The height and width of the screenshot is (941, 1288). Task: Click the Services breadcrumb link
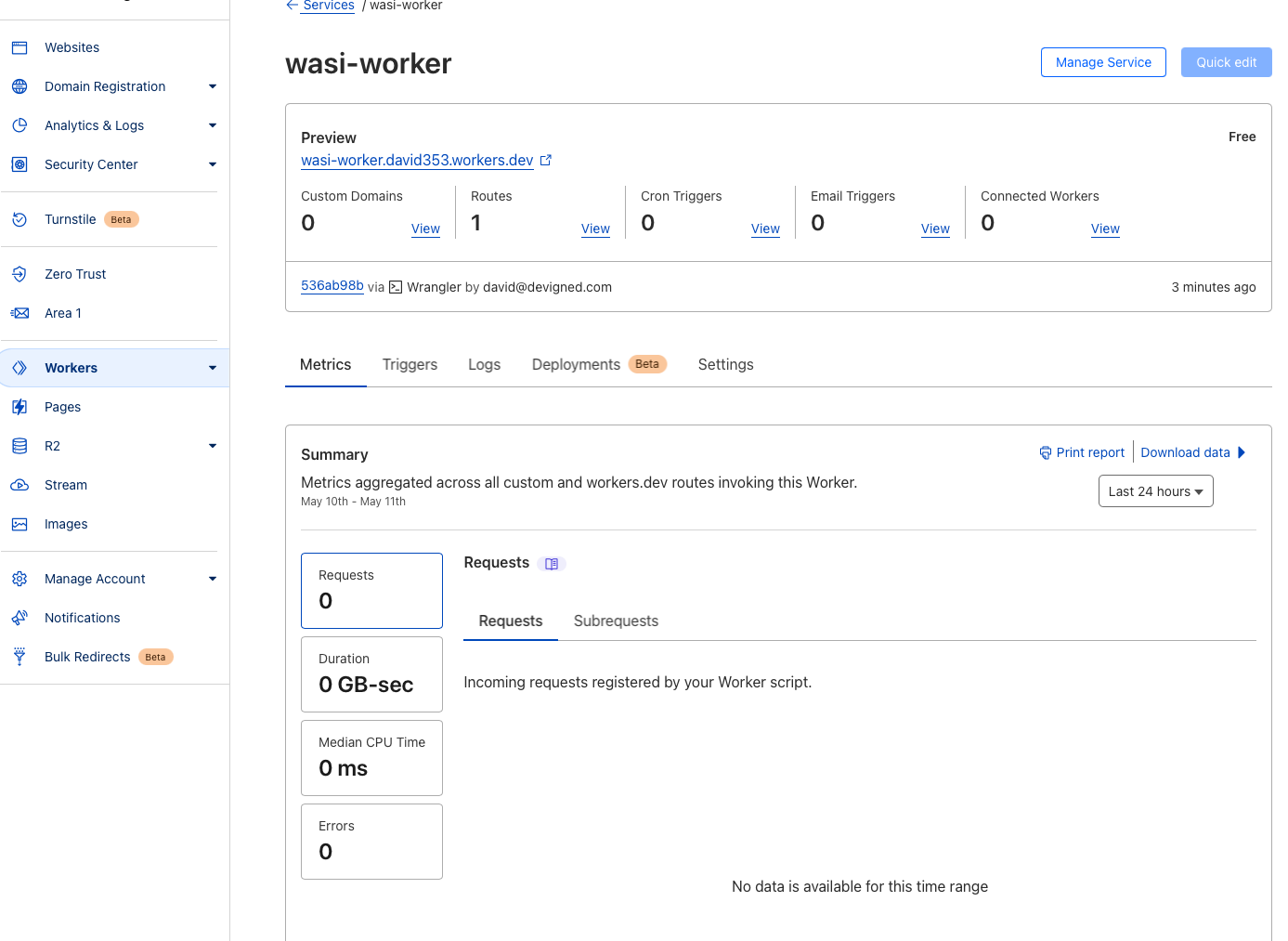[x=329, y=6]
